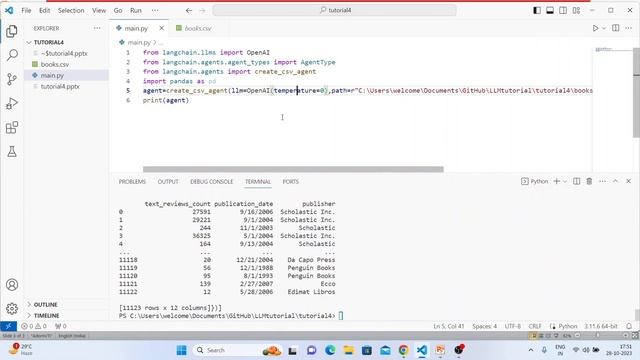Open the Search view in activity bar
Screen dimensions: 640x360
12,55
